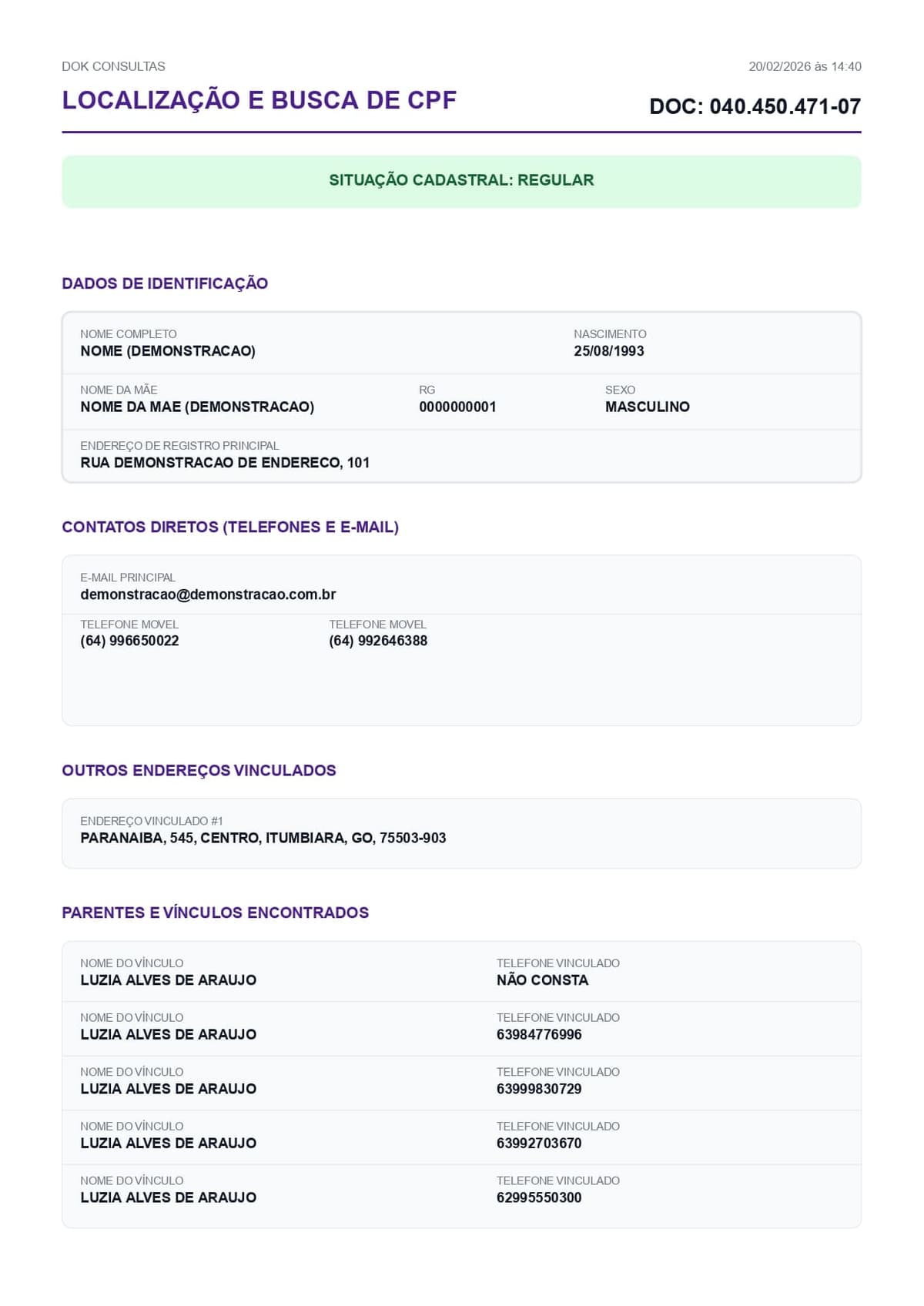Image resolution: width=924 pixels, height=1306 pixels.
Task: Click the Não Consta phone entry
Action: (x=542, y=980)
